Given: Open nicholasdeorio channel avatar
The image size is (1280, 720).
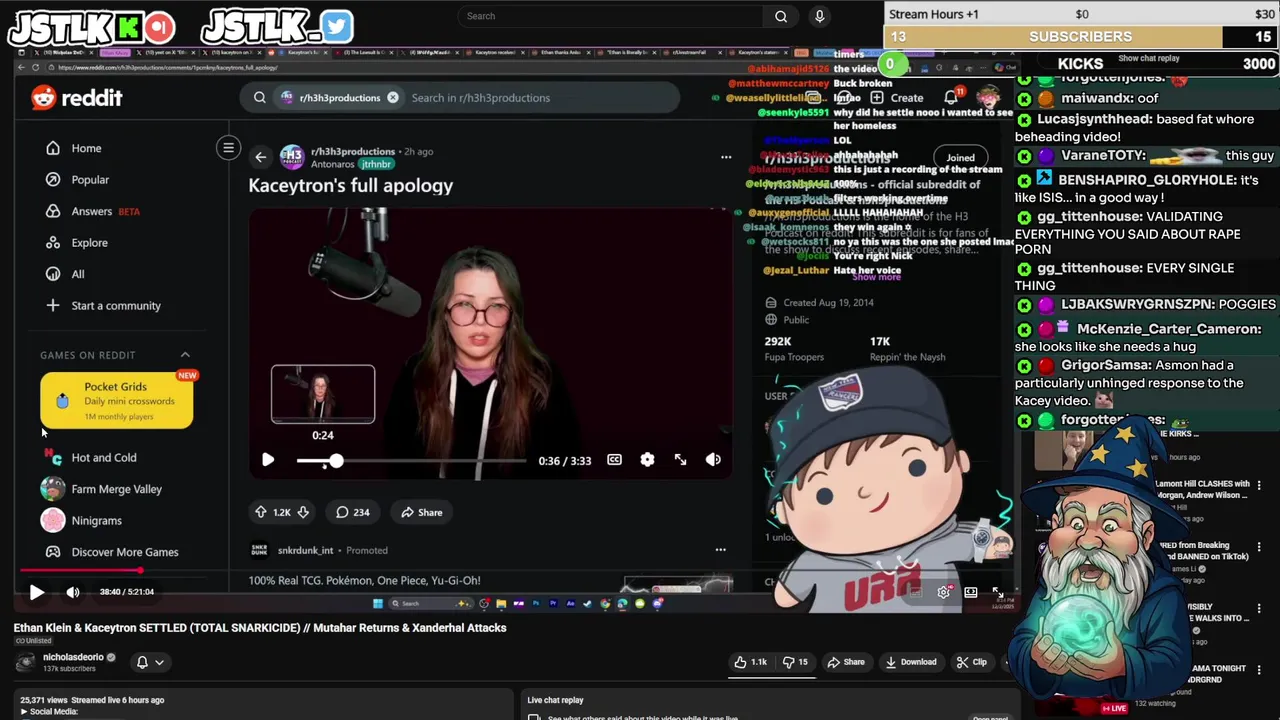Looking at the screenshot, I should pos(25,662).
